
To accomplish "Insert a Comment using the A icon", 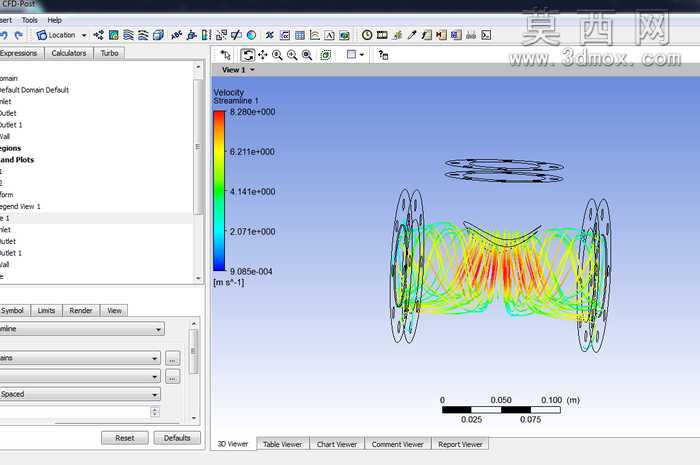I will pos(329,35).
